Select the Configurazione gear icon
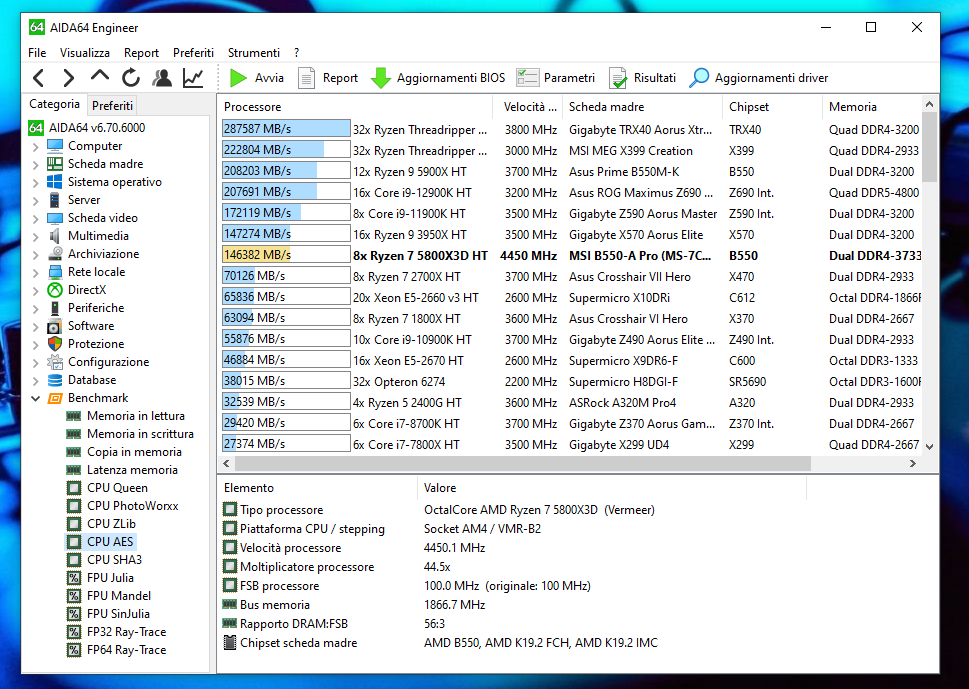Screen dimensions: 969x689 [x=55, y=361]
